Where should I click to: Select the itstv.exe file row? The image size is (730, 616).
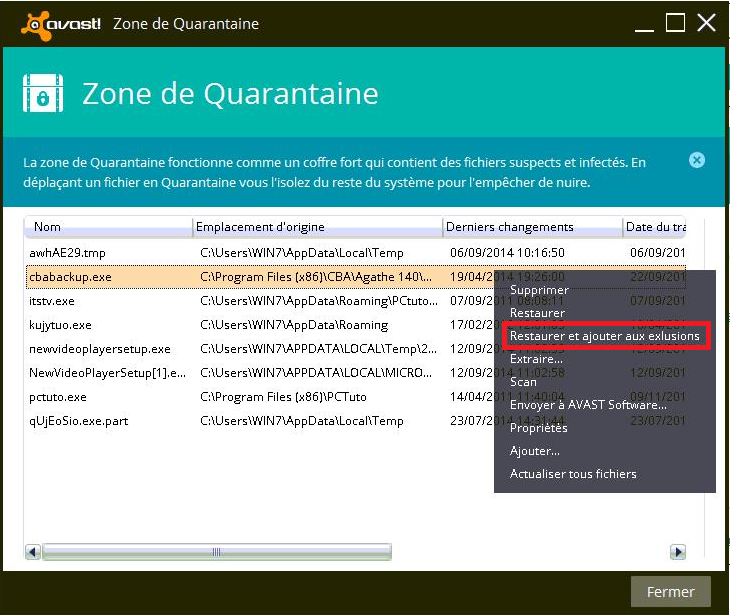click(x=260, y=301)
